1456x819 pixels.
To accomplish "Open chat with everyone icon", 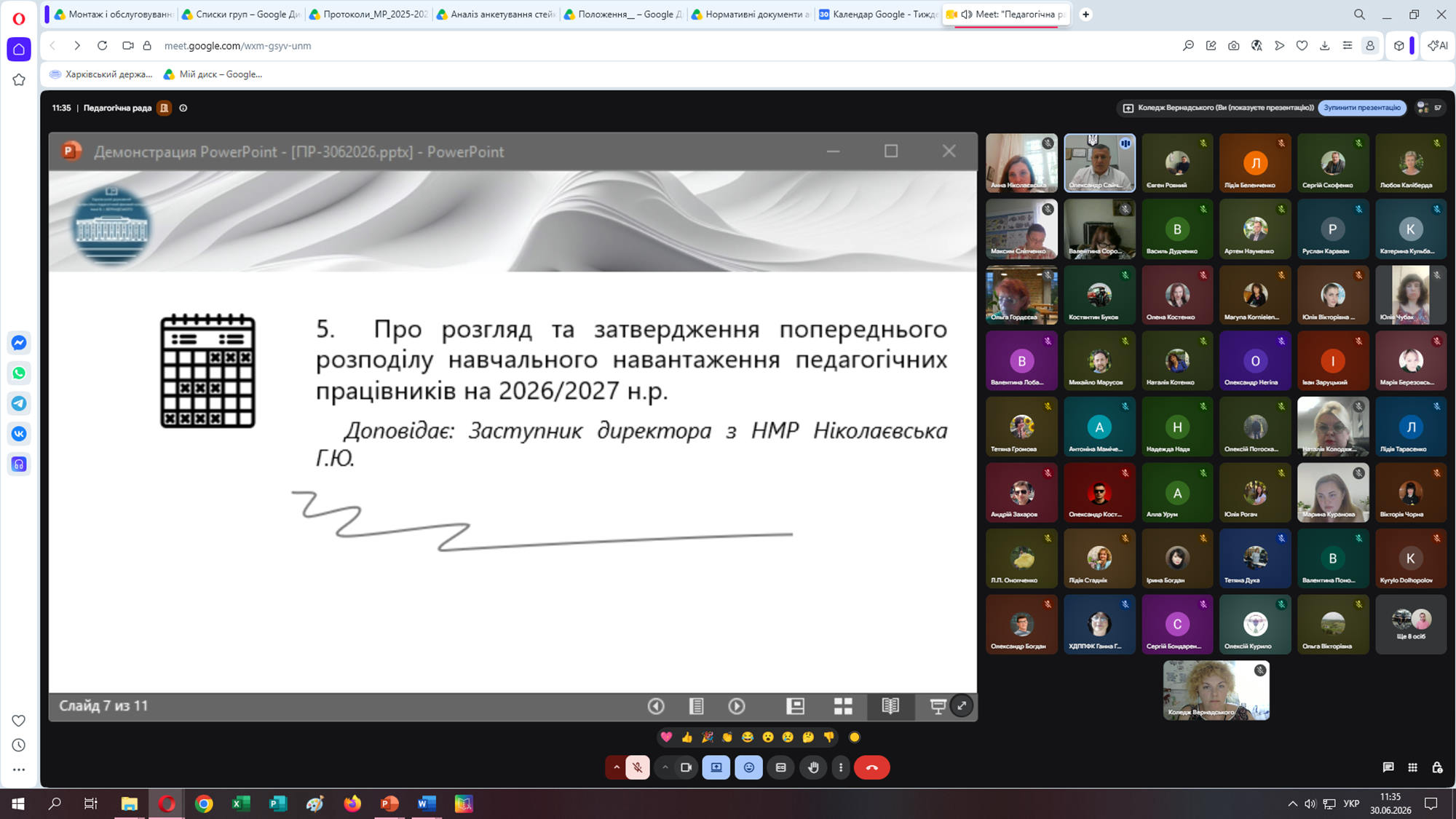I will coord(1388,767).
